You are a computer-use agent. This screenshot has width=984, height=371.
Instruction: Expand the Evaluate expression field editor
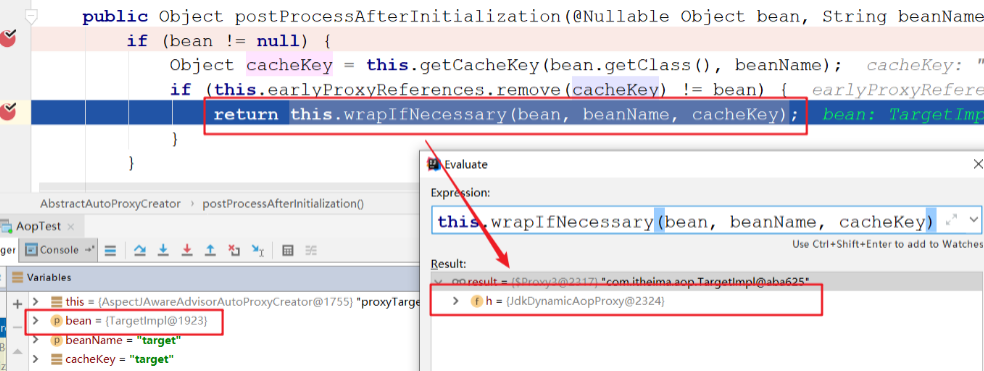tap(951, 220)
